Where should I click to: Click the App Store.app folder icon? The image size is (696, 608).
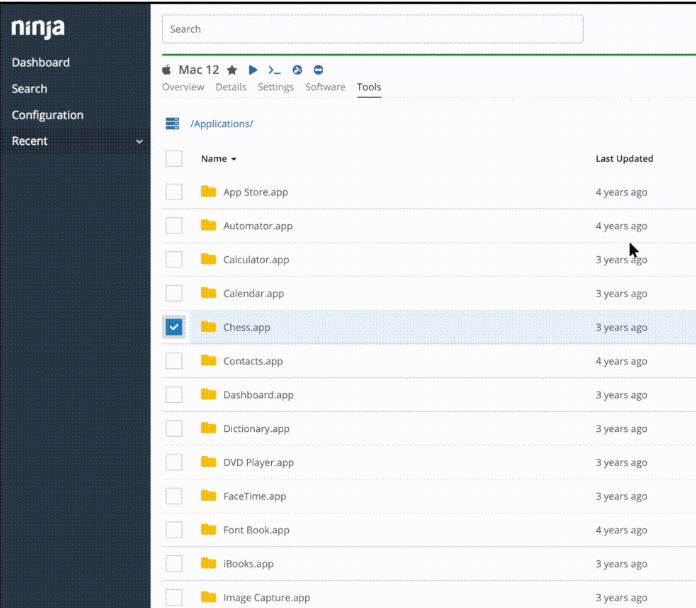click(208, 191)
